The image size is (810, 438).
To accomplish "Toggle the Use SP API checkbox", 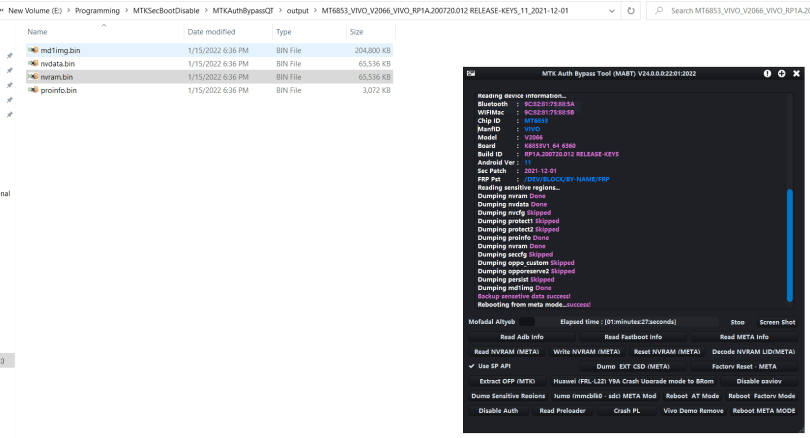I will coord(472,366).
